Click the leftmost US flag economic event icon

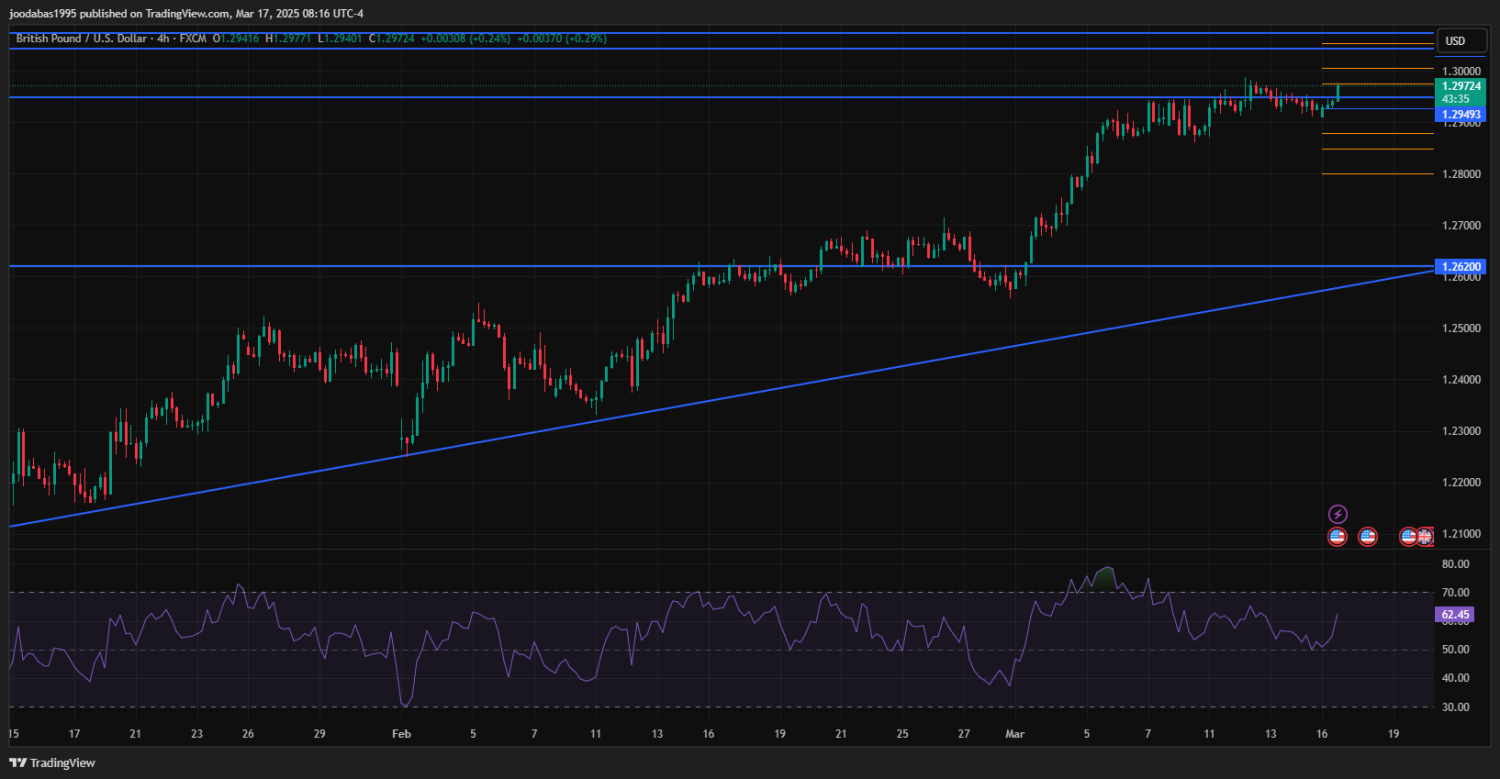(1337, 537)
